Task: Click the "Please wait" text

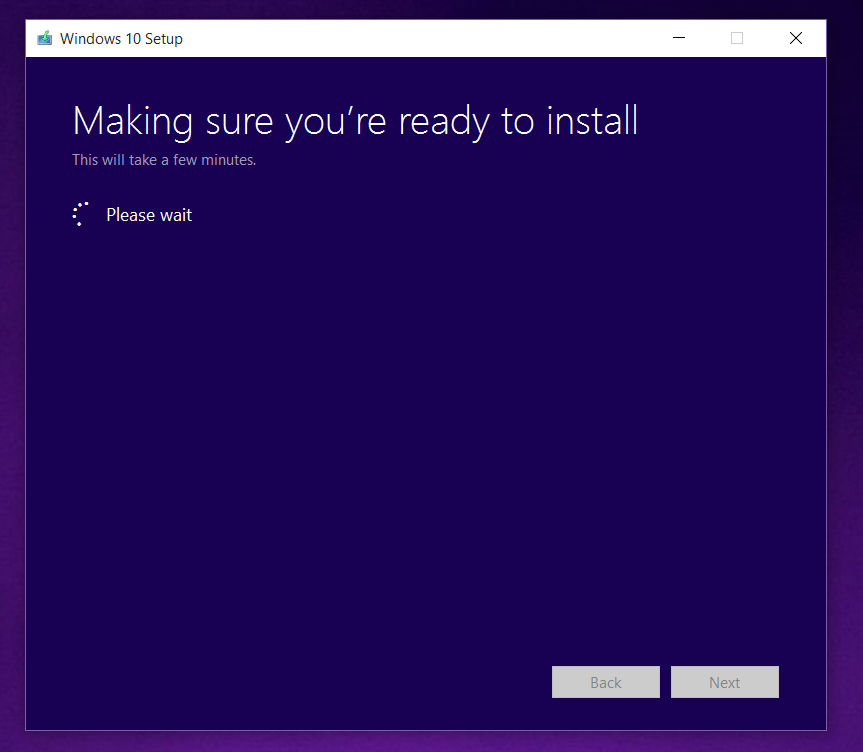Action: click(149, 215)
